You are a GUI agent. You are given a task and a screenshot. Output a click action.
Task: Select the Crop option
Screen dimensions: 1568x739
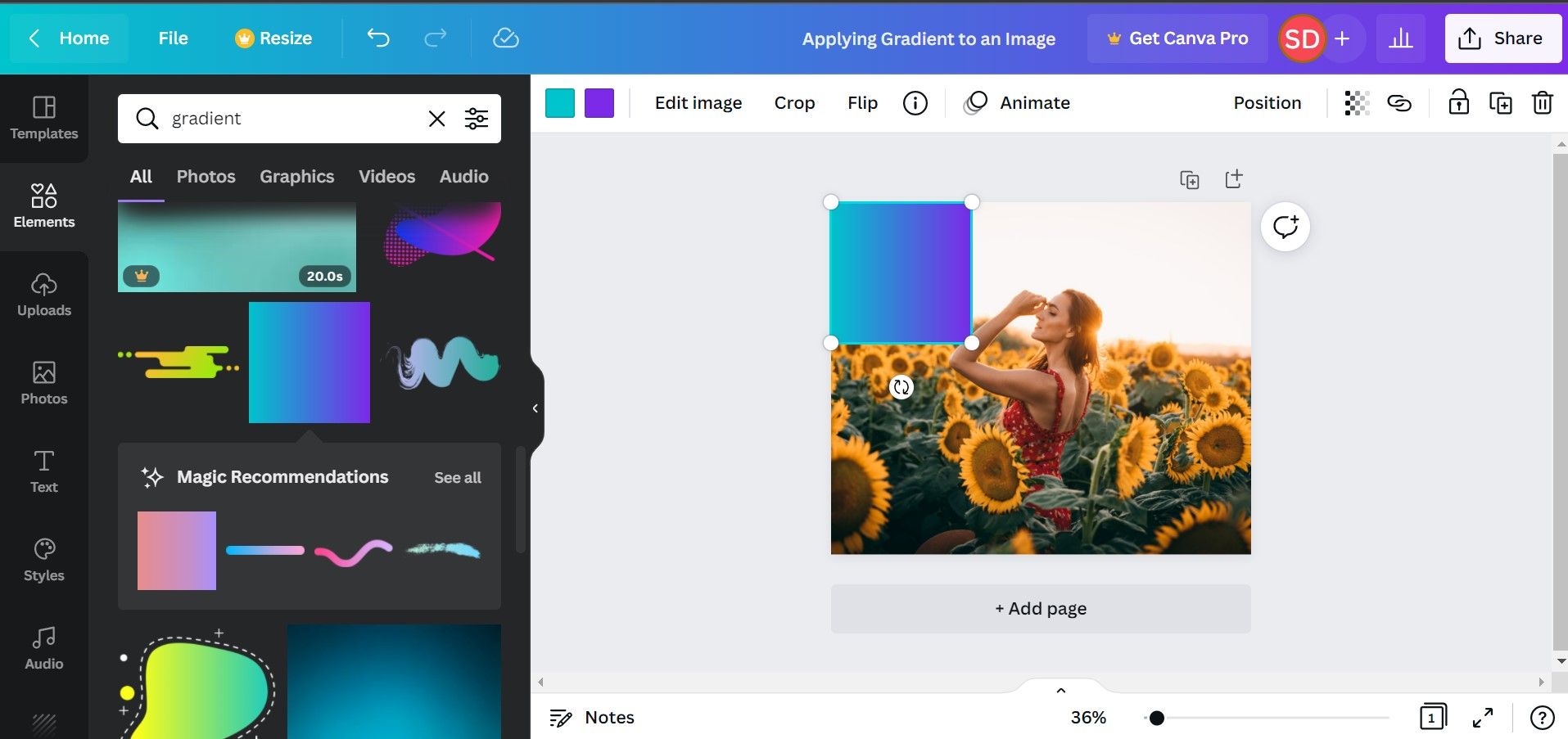pyautogui.click(x=794, y=103)
